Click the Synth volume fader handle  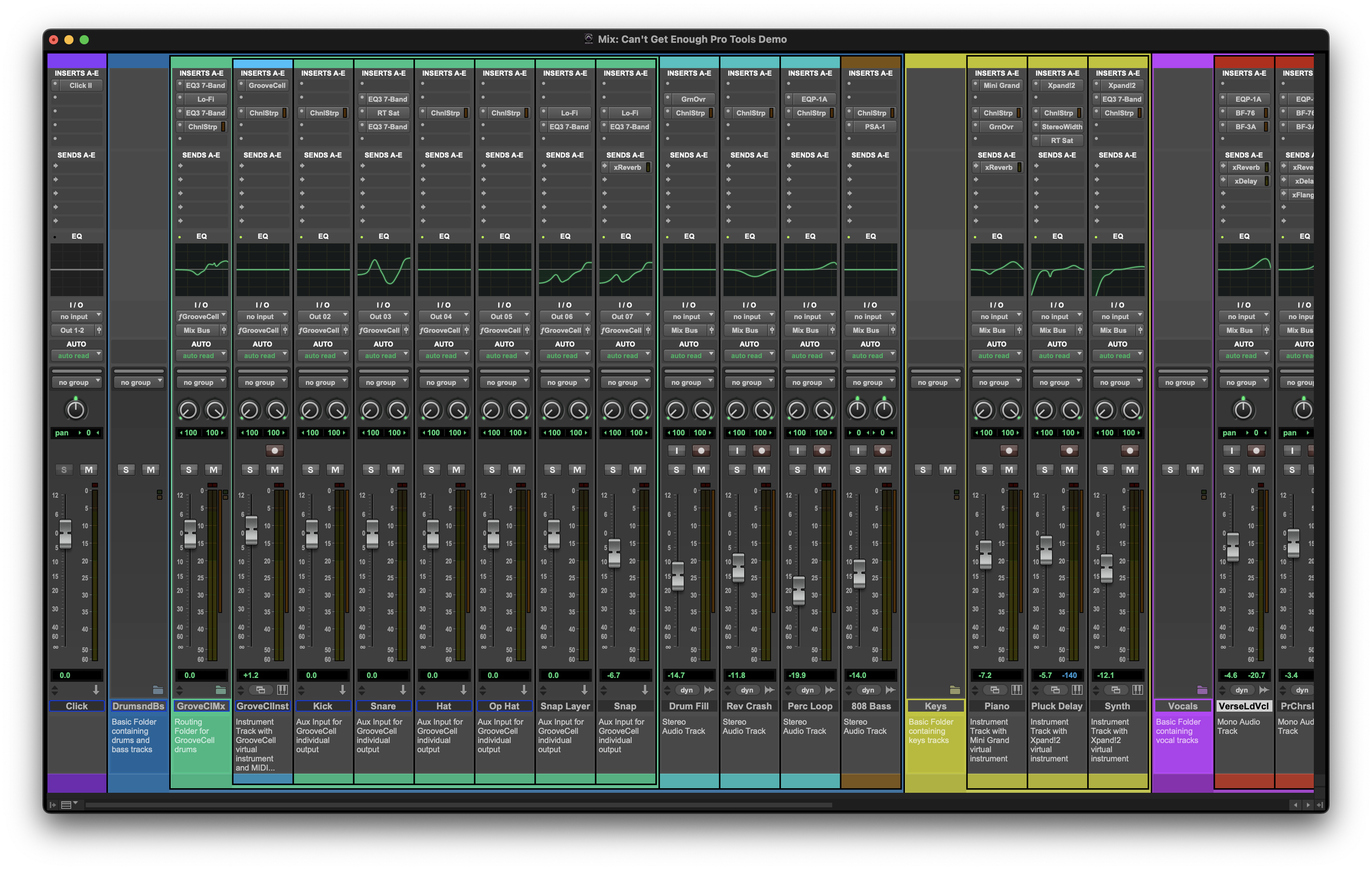tap(1106, 568)
